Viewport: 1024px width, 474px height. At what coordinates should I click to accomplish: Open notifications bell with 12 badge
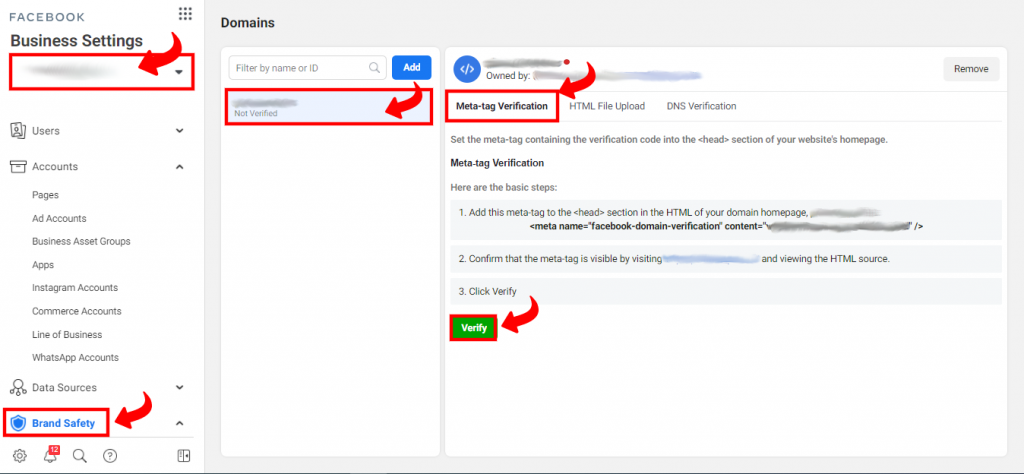(x=50, y=455)
